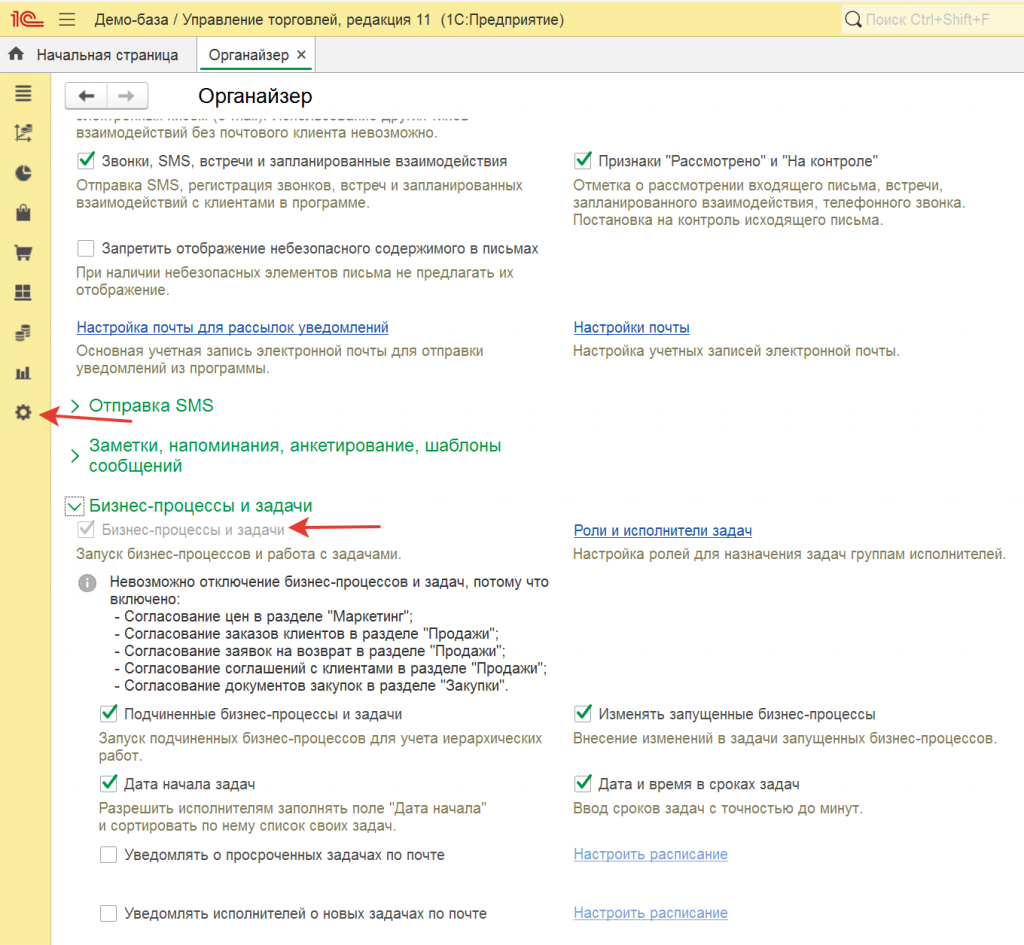Click the 1C logo icon
The height and width of the screenshot is (945, 1024).
(27, 19)
